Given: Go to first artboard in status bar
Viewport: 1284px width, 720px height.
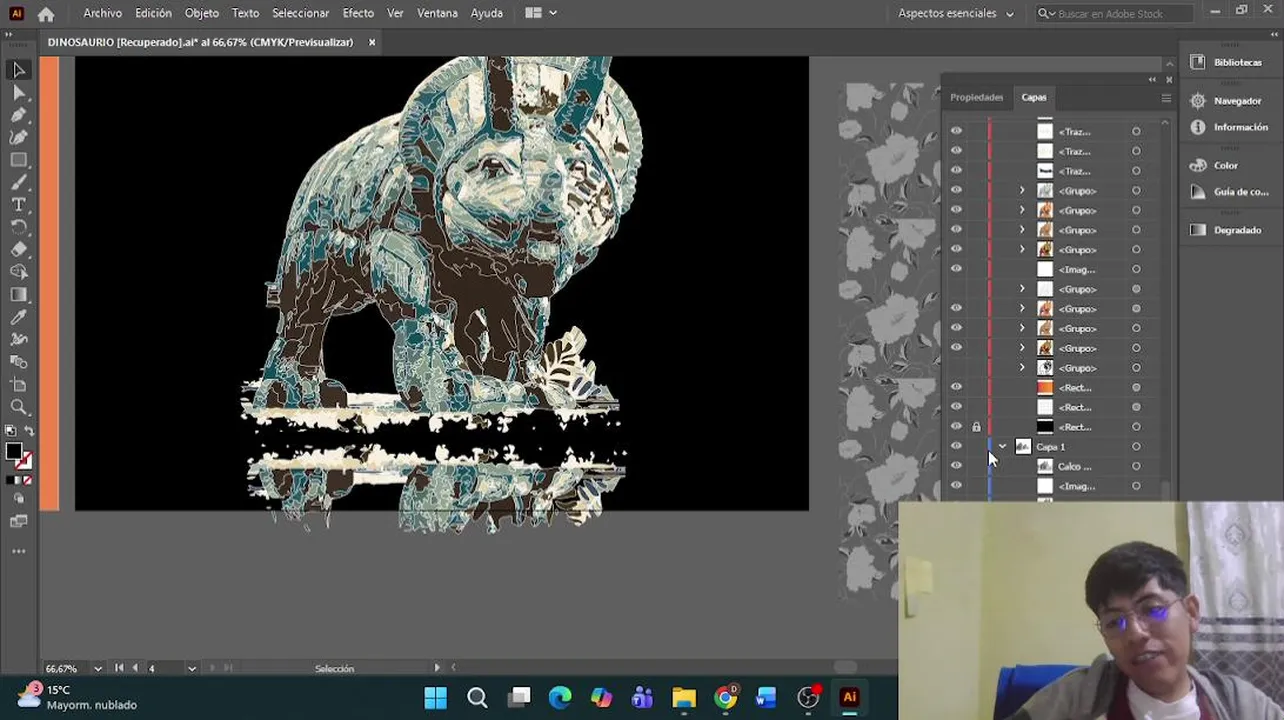Looking at the screenshot, I should coord(119,668).
